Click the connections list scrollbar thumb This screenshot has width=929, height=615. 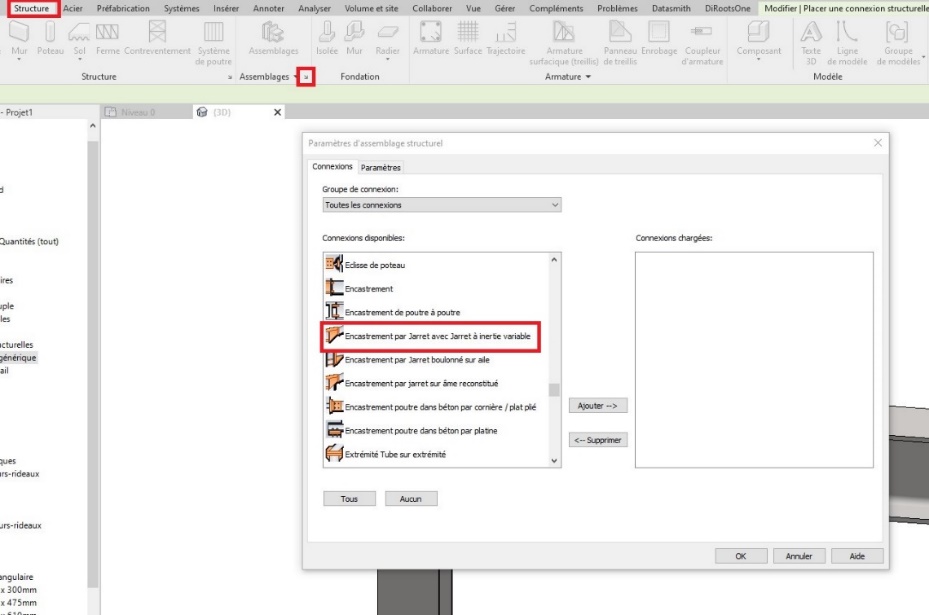(554, 389)
